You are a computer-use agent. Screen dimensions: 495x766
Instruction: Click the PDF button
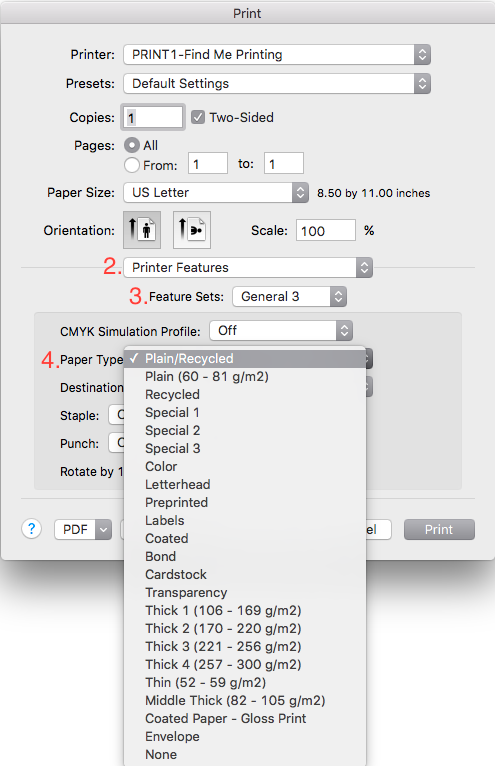75,530
